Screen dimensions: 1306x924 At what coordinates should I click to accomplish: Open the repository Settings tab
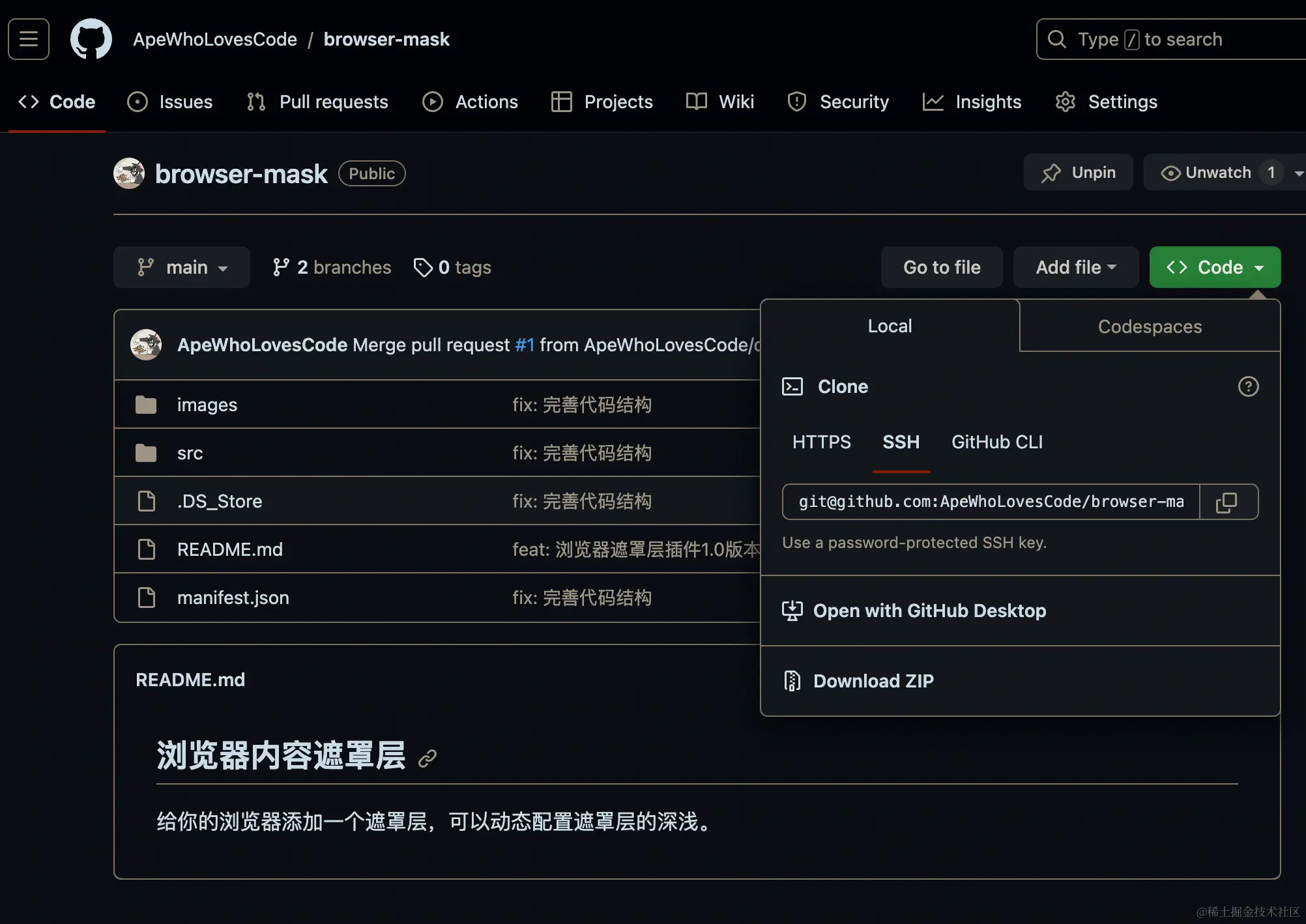1107,102
